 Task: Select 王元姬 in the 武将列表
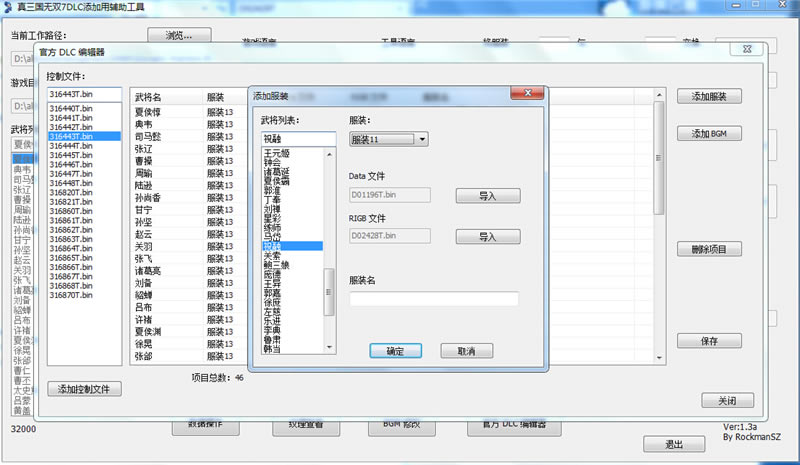tap(276, 153)
